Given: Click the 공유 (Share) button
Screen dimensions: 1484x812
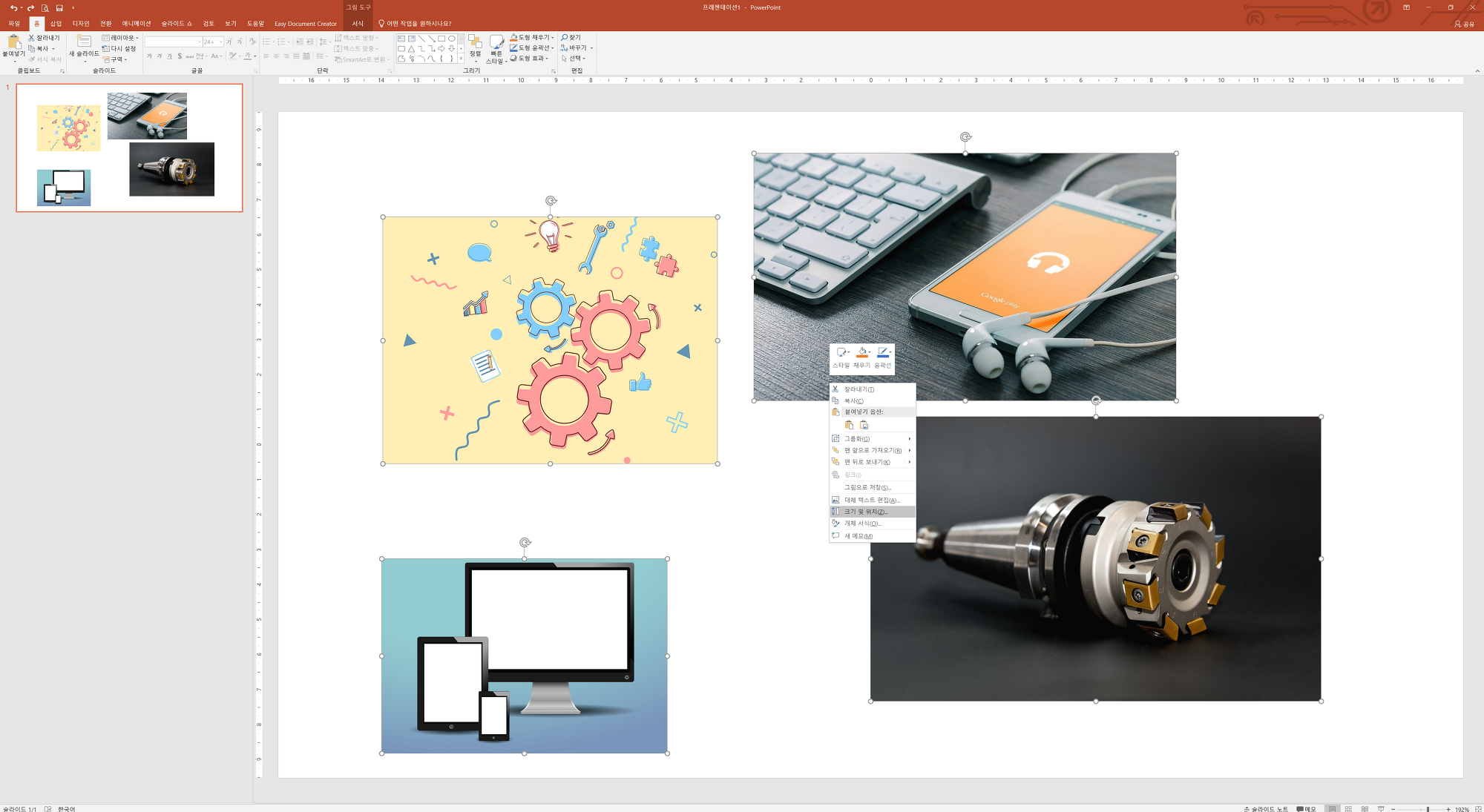Looking at the screenshot, I should pyautogui.click(x=1464, y=24).
